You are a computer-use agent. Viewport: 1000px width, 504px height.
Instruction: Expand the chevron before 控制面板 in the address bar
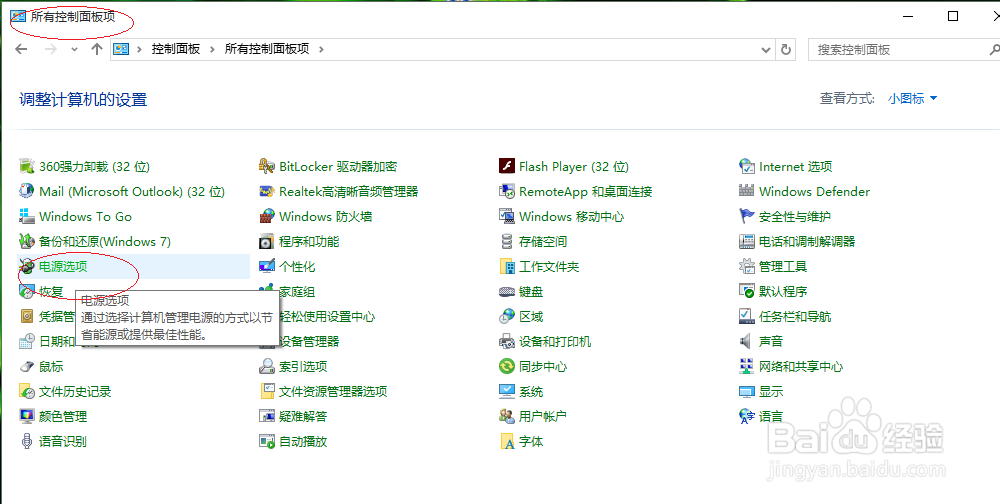click(x=139, y=49)
